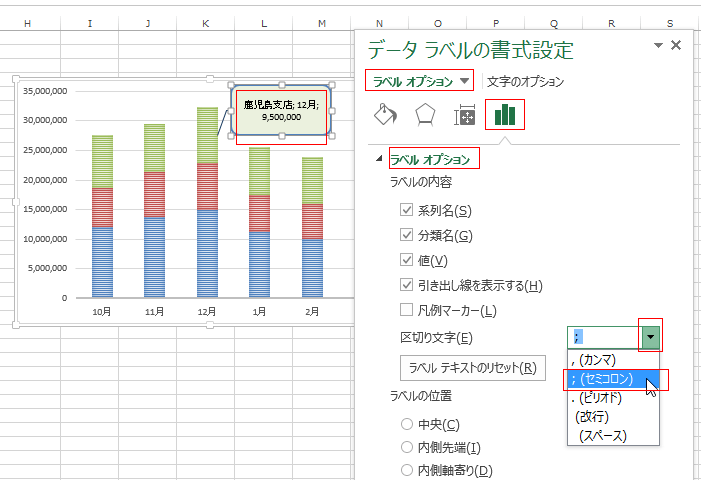This screenshot has width=701, height=480.
Task: Toggle the 系列名(S) checkbox
Action: (x=406, y=210)
